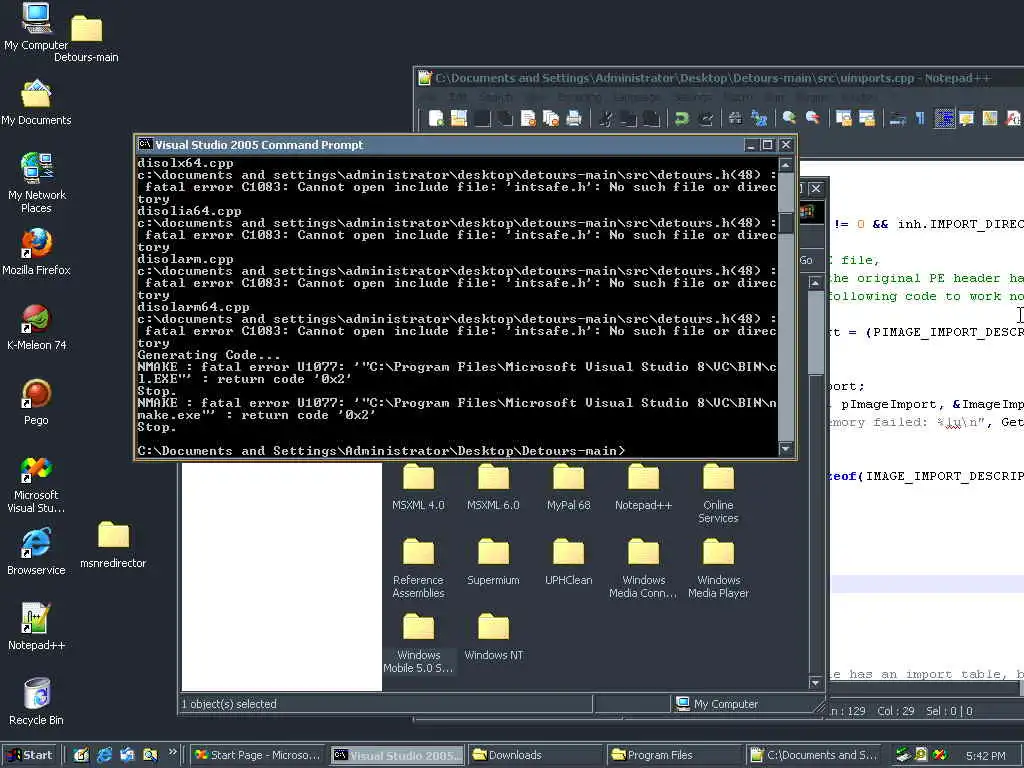1024x768 pixels.
Task: Click the Open file icon in Notepad++ toolbar
Action: (459, 118)
